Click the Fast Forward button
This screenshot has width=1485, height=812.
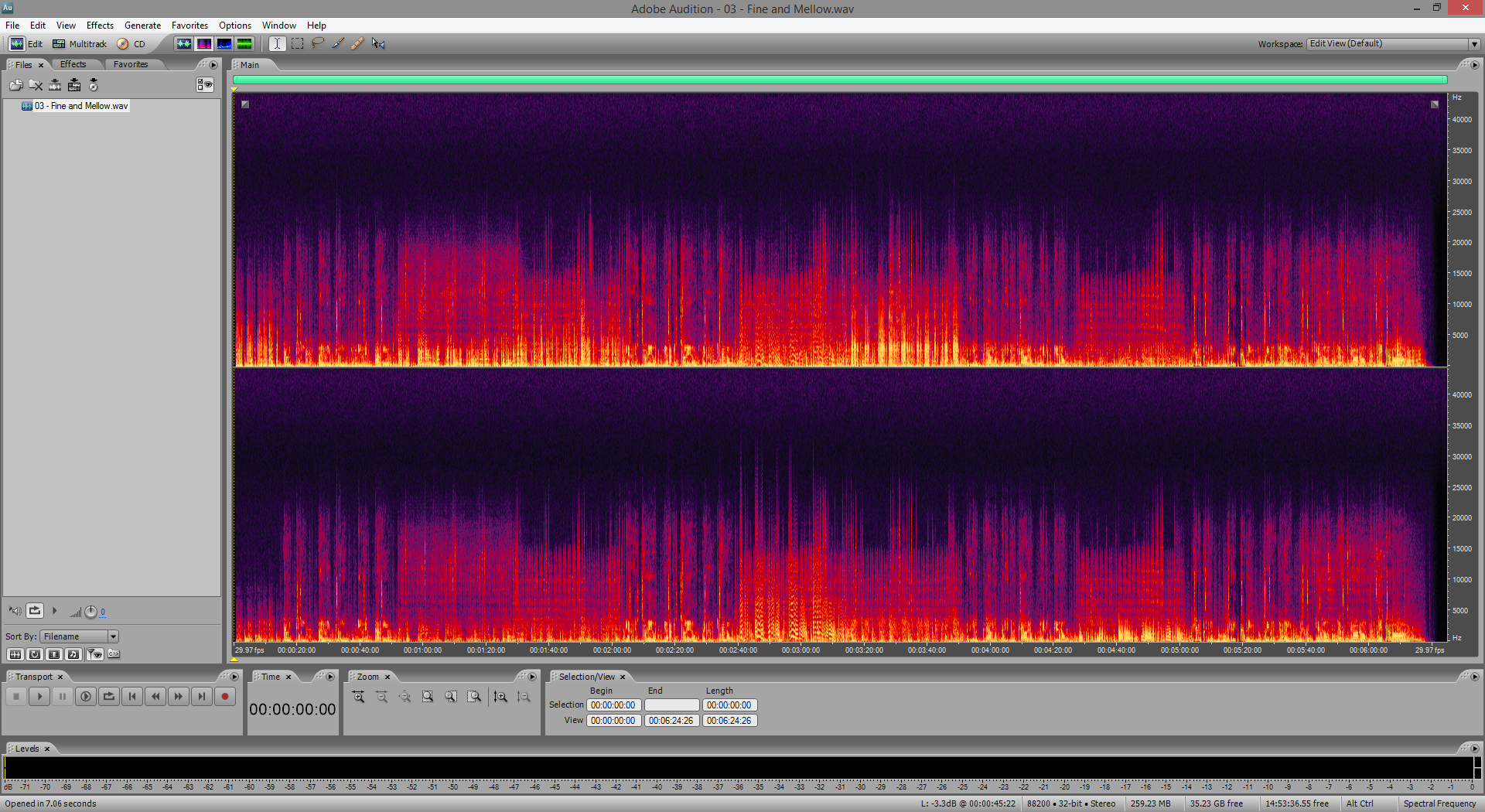click(x=179, y=697)
